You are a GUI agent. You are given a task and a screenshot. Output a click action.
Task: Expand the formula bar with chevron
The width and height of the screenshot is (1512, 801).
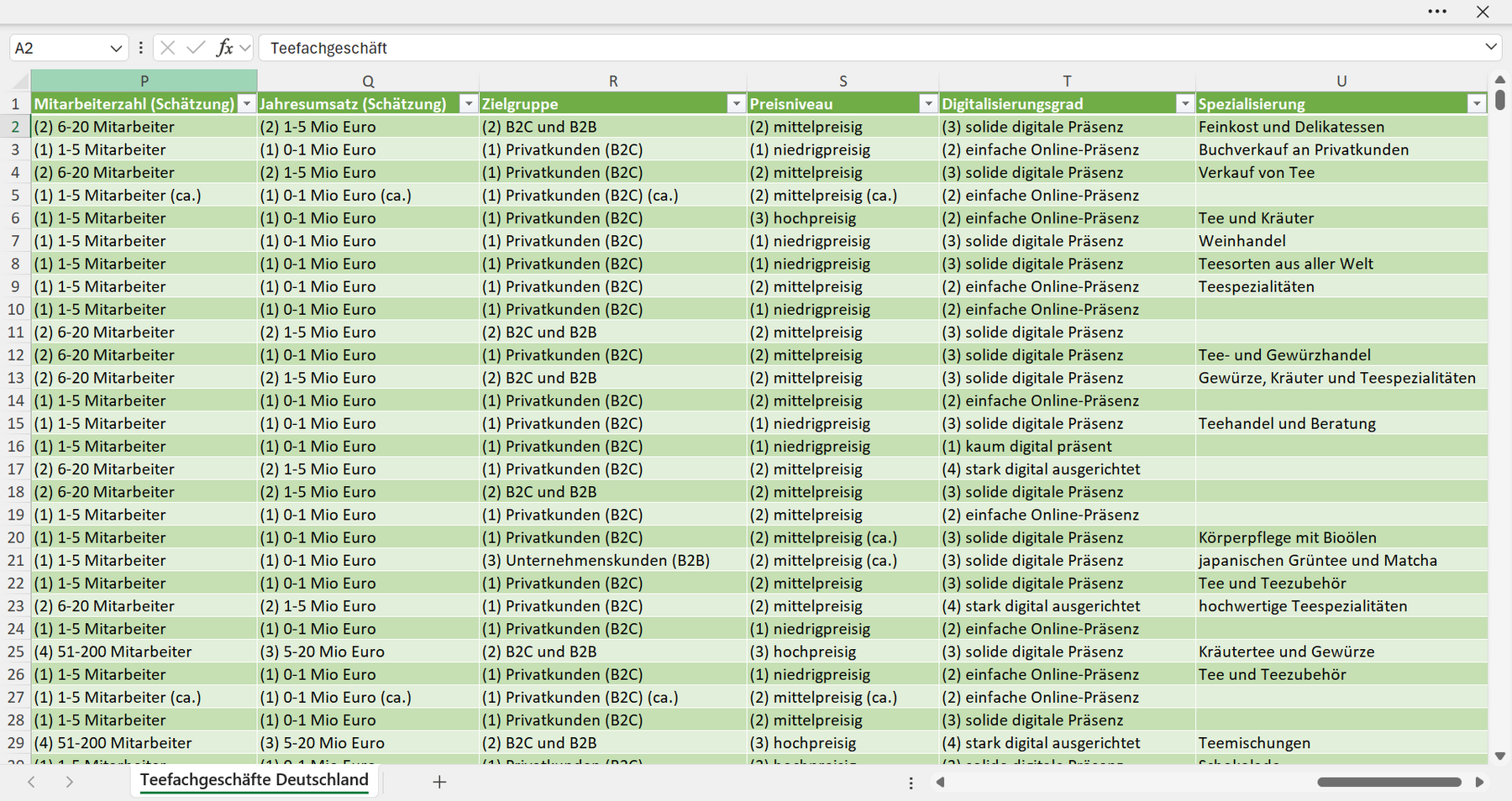(1491, 47)
